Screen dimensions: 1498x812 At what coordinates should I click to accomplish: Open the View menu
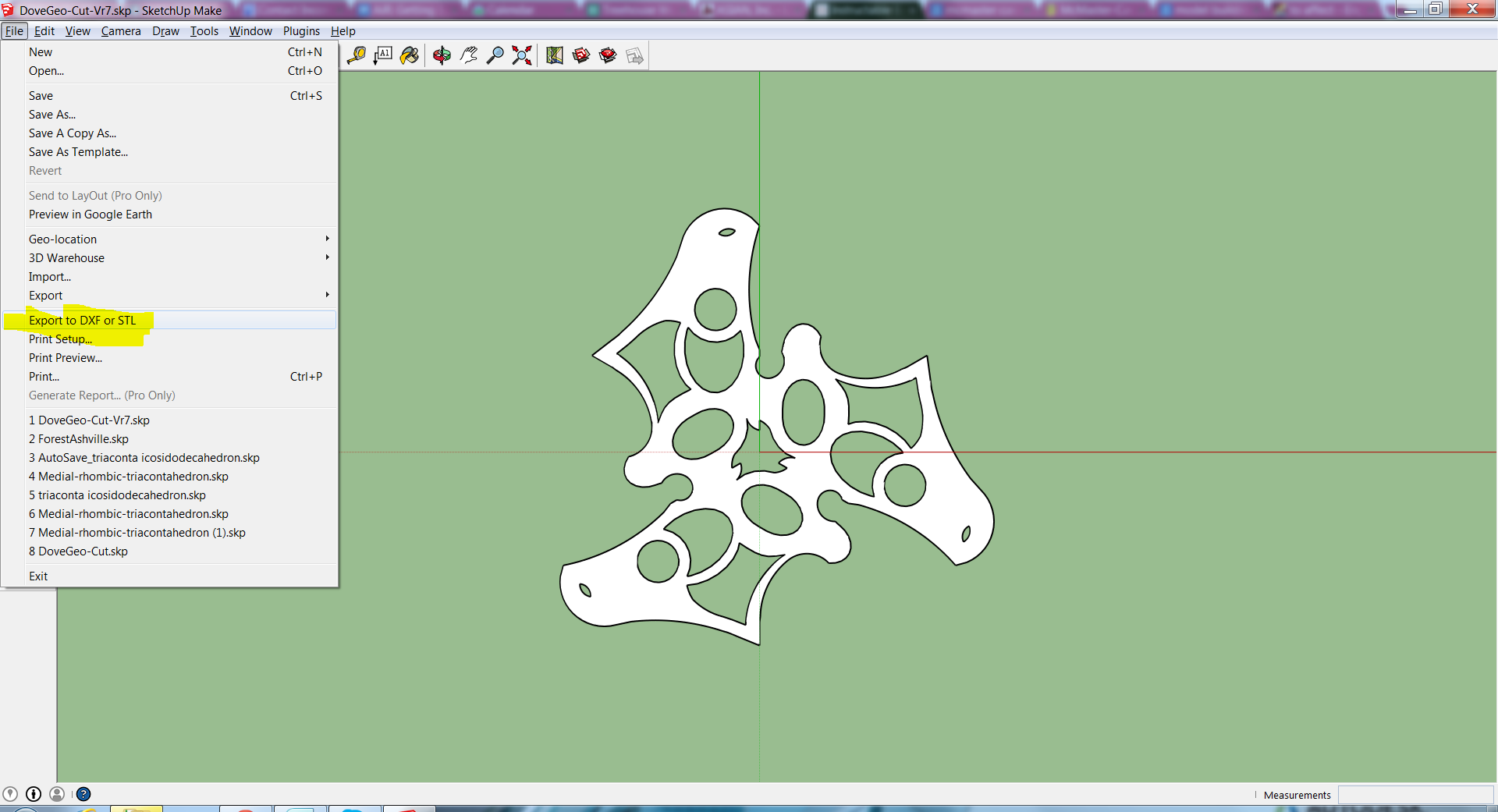coord(78,31)
